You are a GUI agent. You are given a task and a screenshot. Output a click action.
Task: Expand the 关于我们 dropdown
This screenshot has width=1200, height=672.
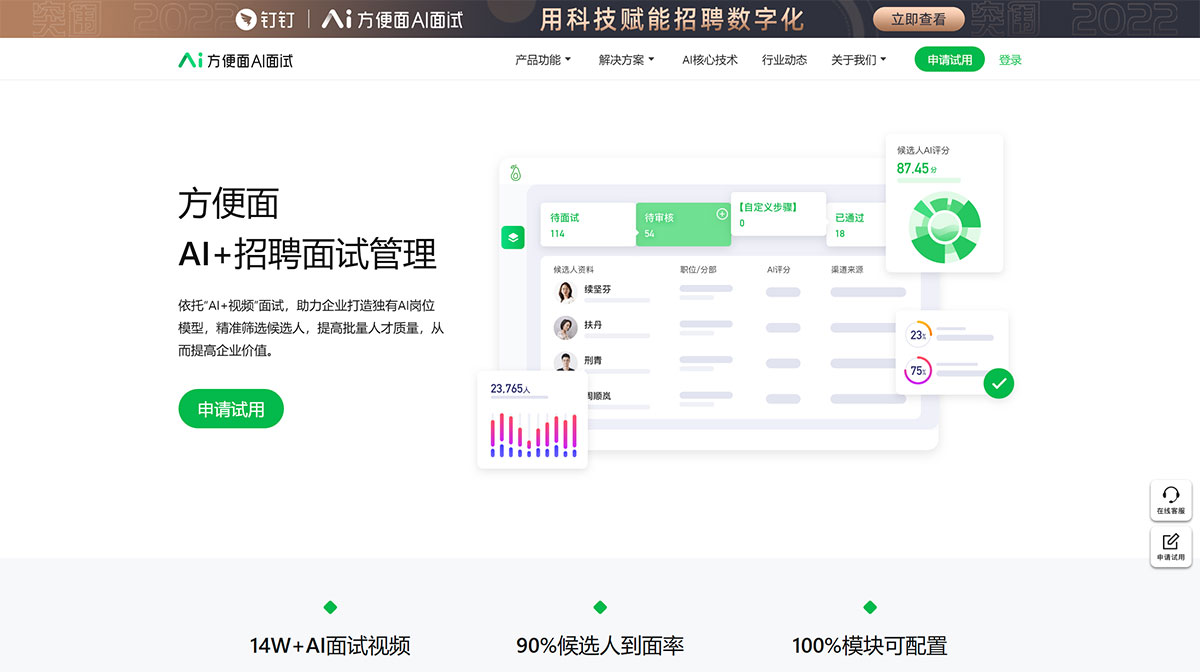(x=857, y=59)
